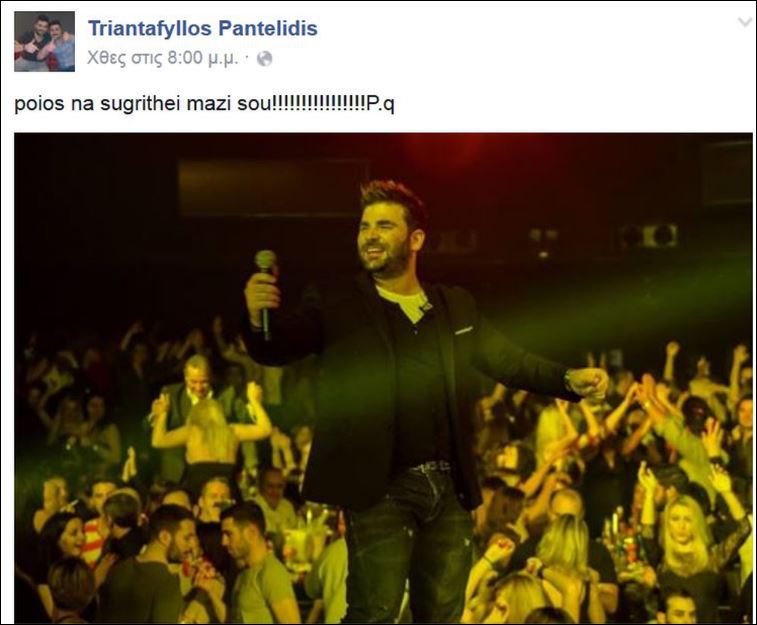Image resolution: width=757 pixels, height=625 pixels.
Task: Open the post timestamp Χθες στις 8:00 μ.μ.
Action: pos(163,58)
